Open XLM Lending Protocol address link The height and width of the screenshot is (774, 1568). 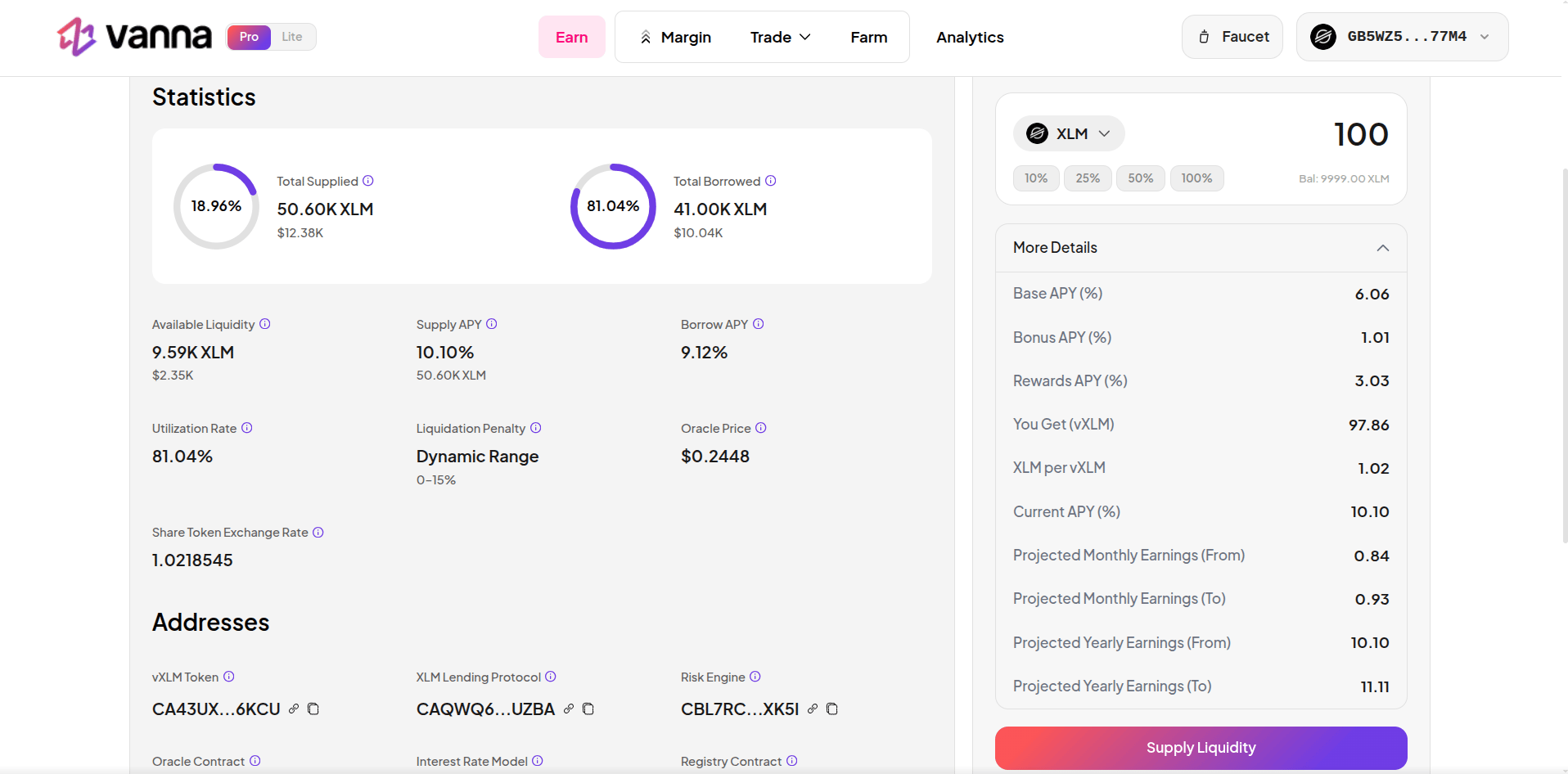click(569, 709)
